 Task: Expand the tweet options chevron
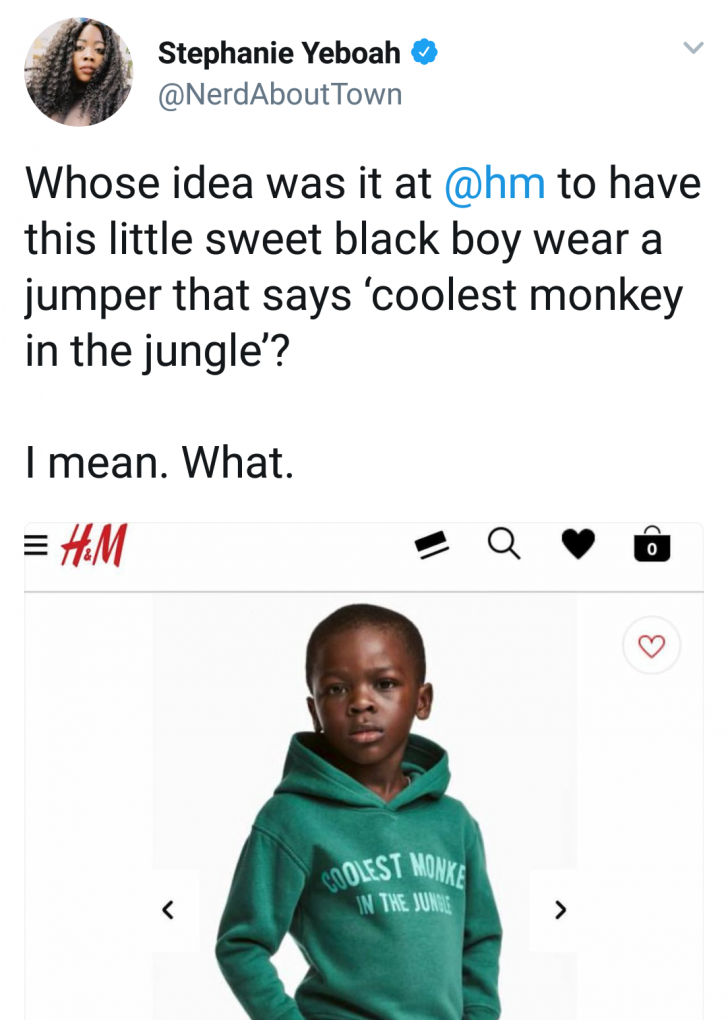click(693, 47)
